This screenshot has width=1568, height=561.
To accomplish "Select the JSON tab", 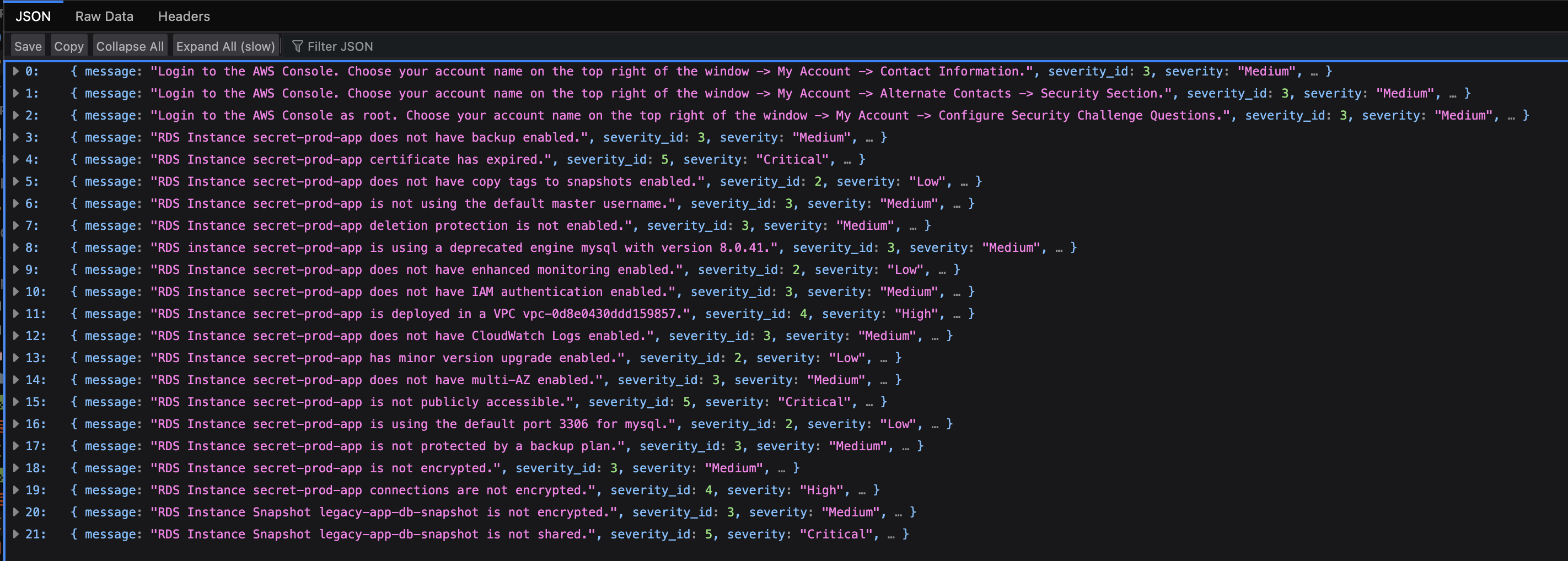I will click(x=33, y=17).
